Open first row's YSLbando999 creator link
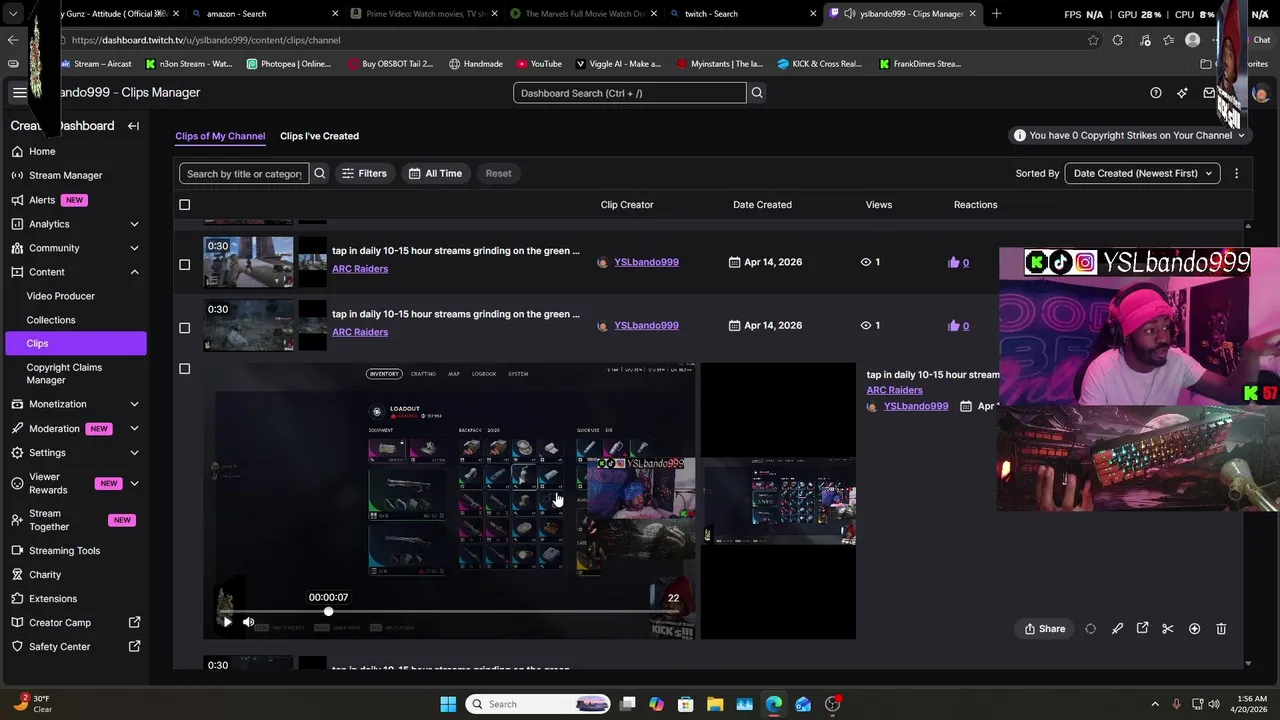Viewport: 1280px width, 720px height. [x=646, y=262]
